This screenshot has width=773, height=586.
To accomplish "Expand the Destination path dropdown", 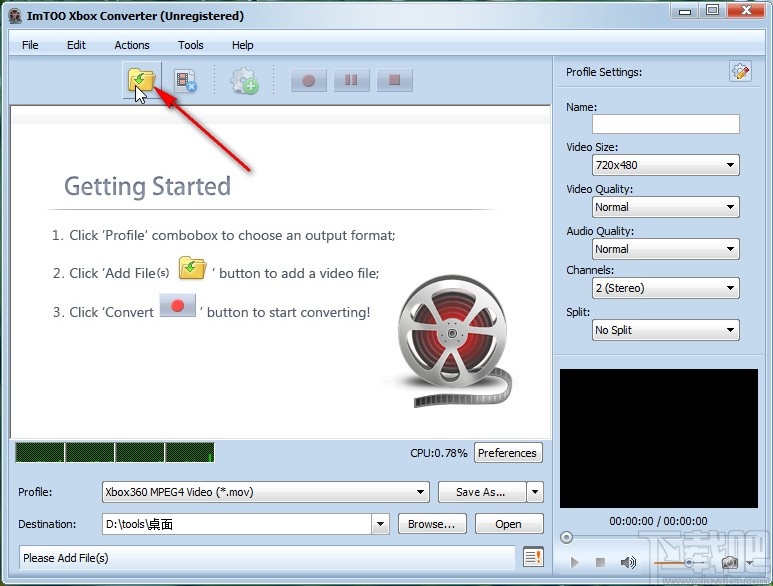I will pyautogui.click(x=380, y=524).
